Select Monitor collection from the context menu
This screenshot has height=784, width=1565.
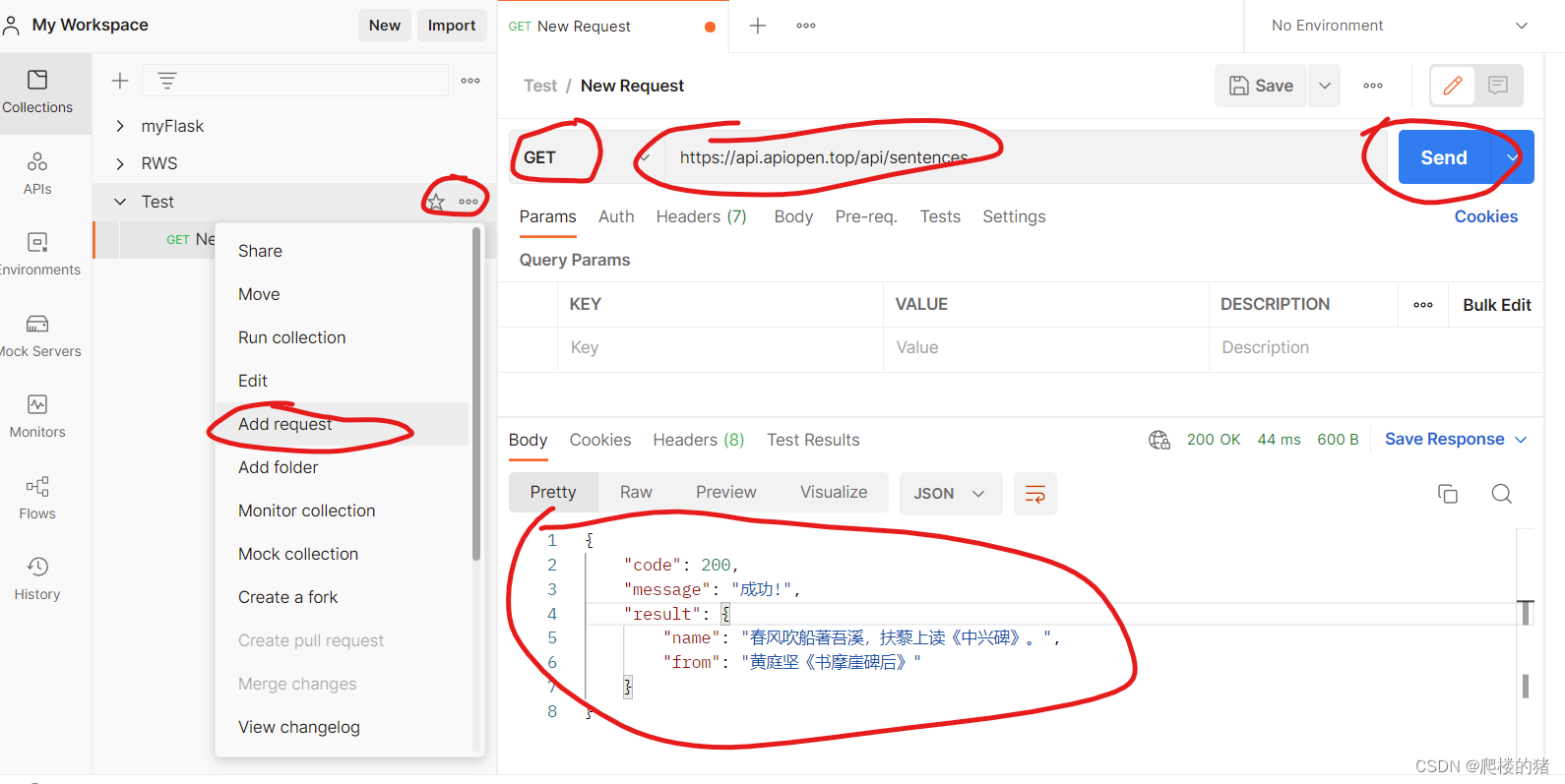pyautogui.click(x=307, y=511)
